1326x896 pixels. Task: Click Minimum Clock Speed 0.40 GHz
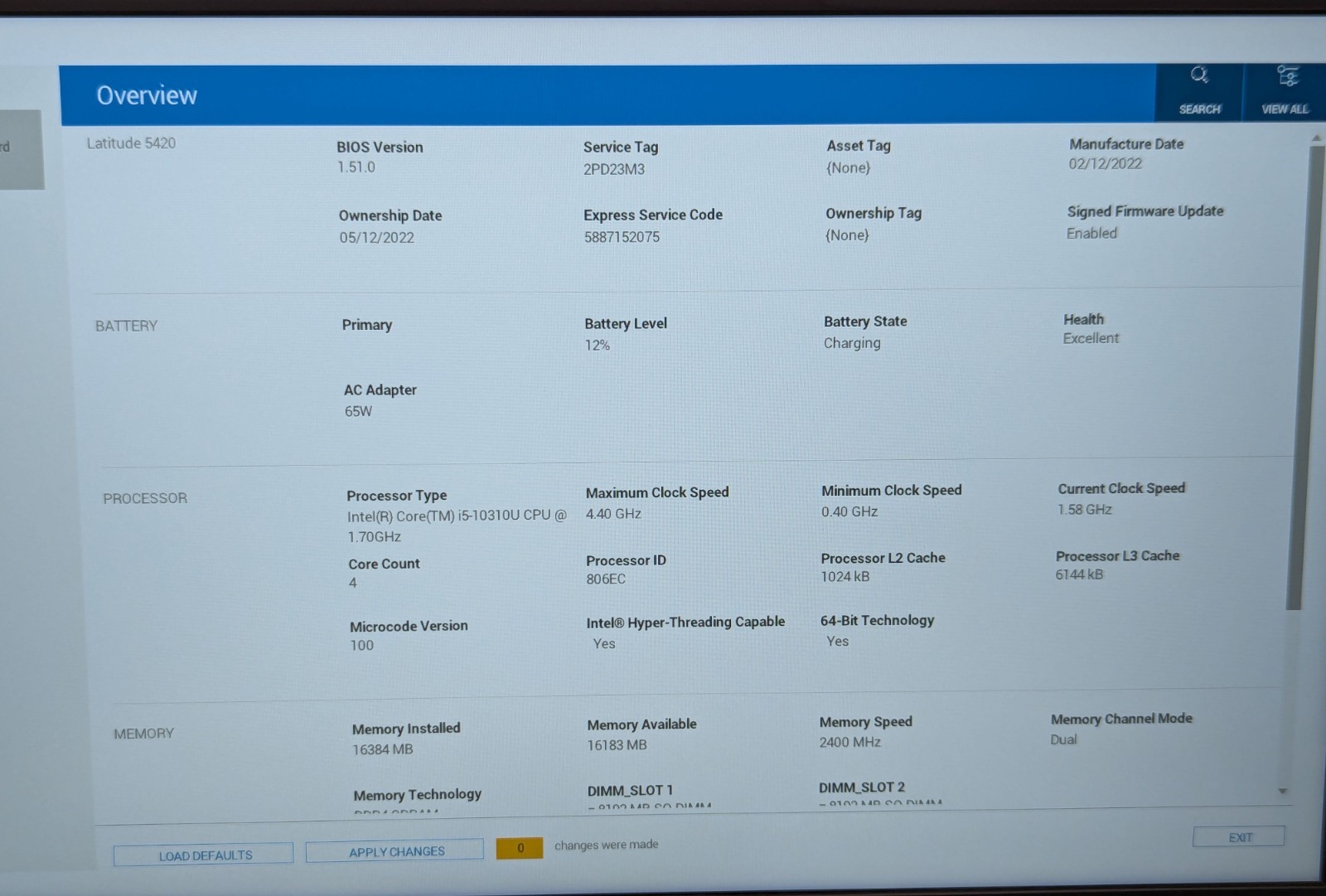point(849,511)
